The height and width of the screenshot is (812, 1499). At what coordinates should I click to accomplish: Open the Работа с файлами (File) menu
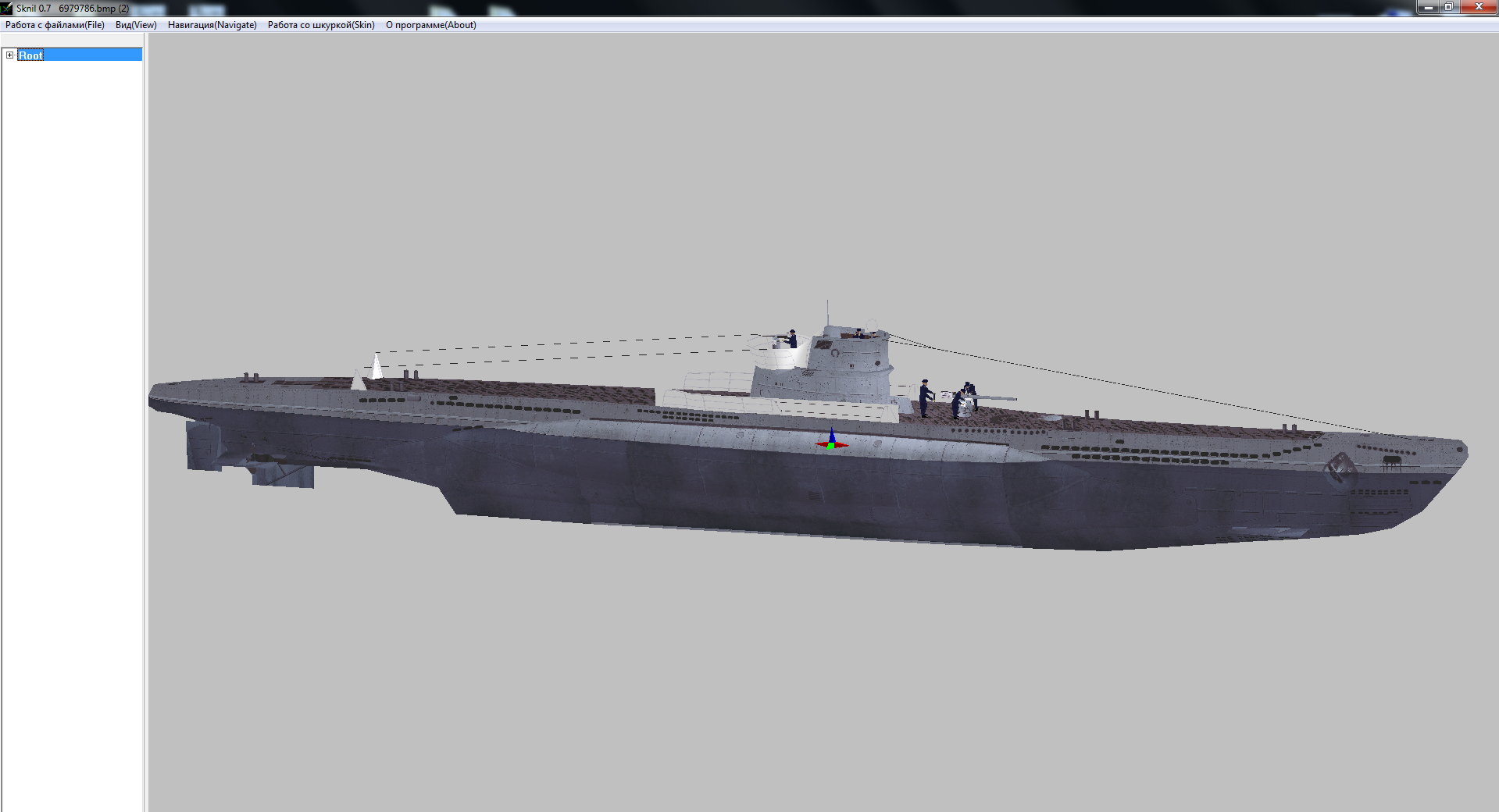point(55,25)
